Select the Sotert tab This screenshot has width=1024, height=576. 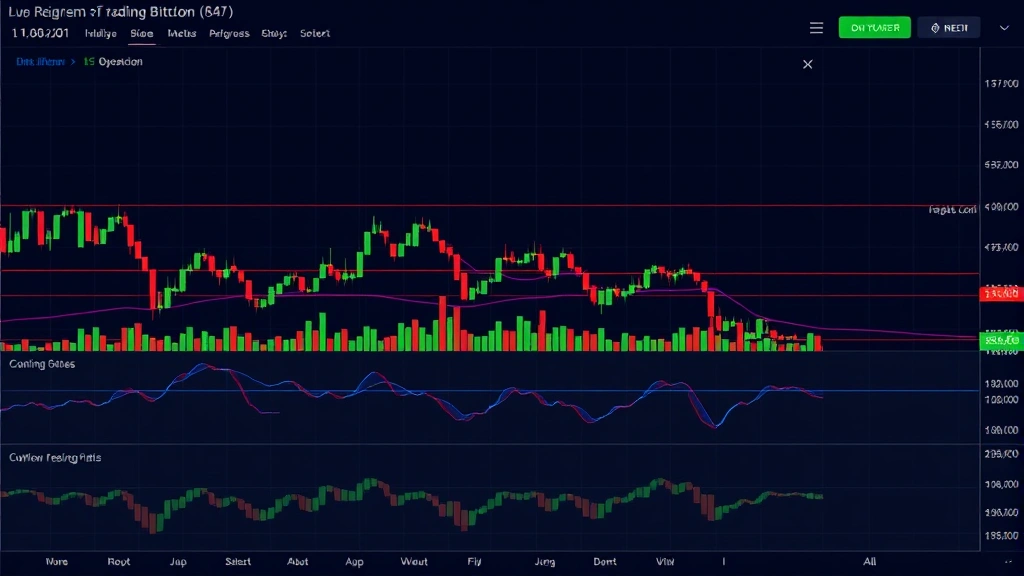(x=315, y=33)
